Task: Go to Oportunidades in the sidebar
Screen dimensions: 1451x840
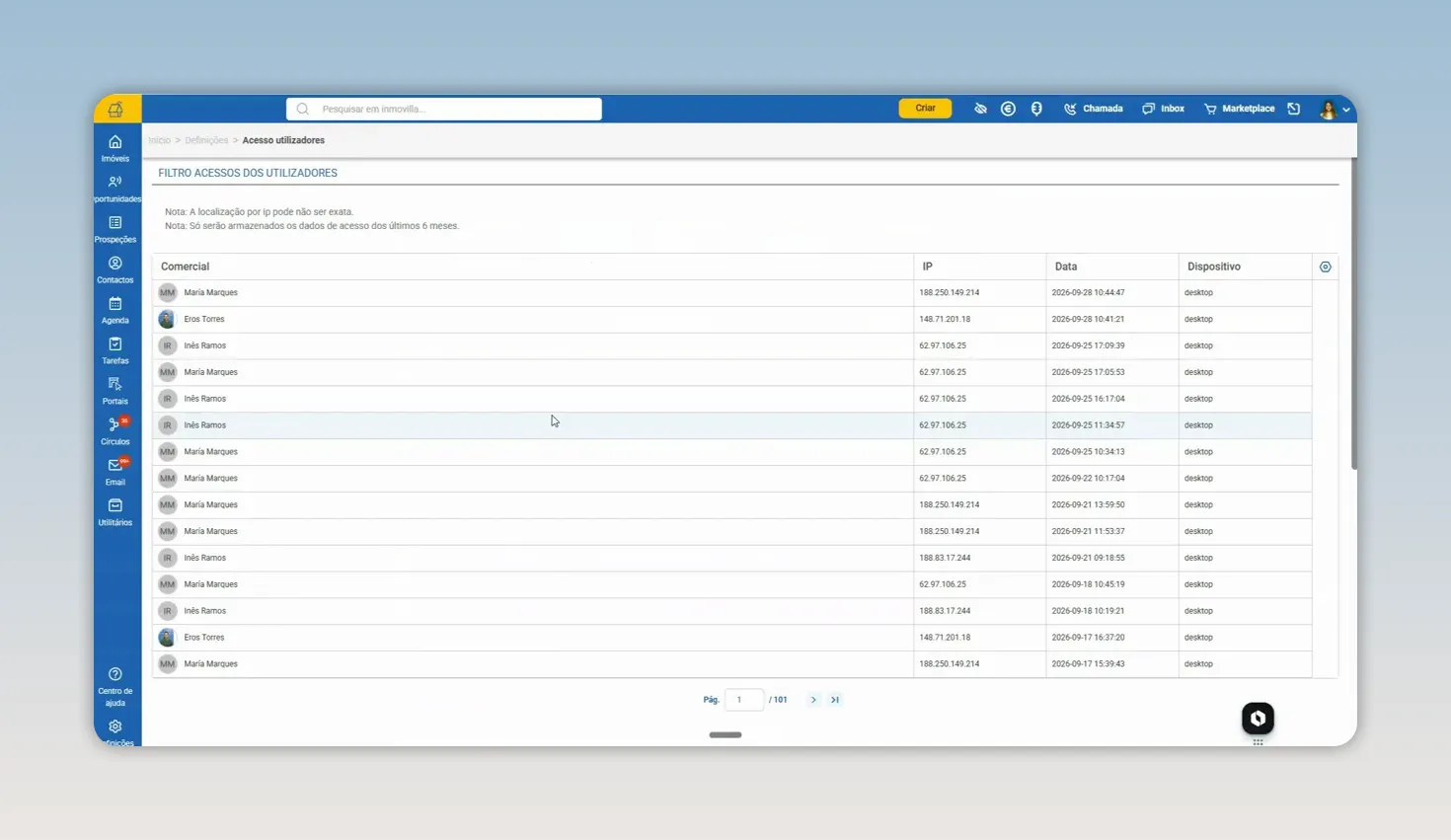Action: pyautogui.click(x=115, y=189)
